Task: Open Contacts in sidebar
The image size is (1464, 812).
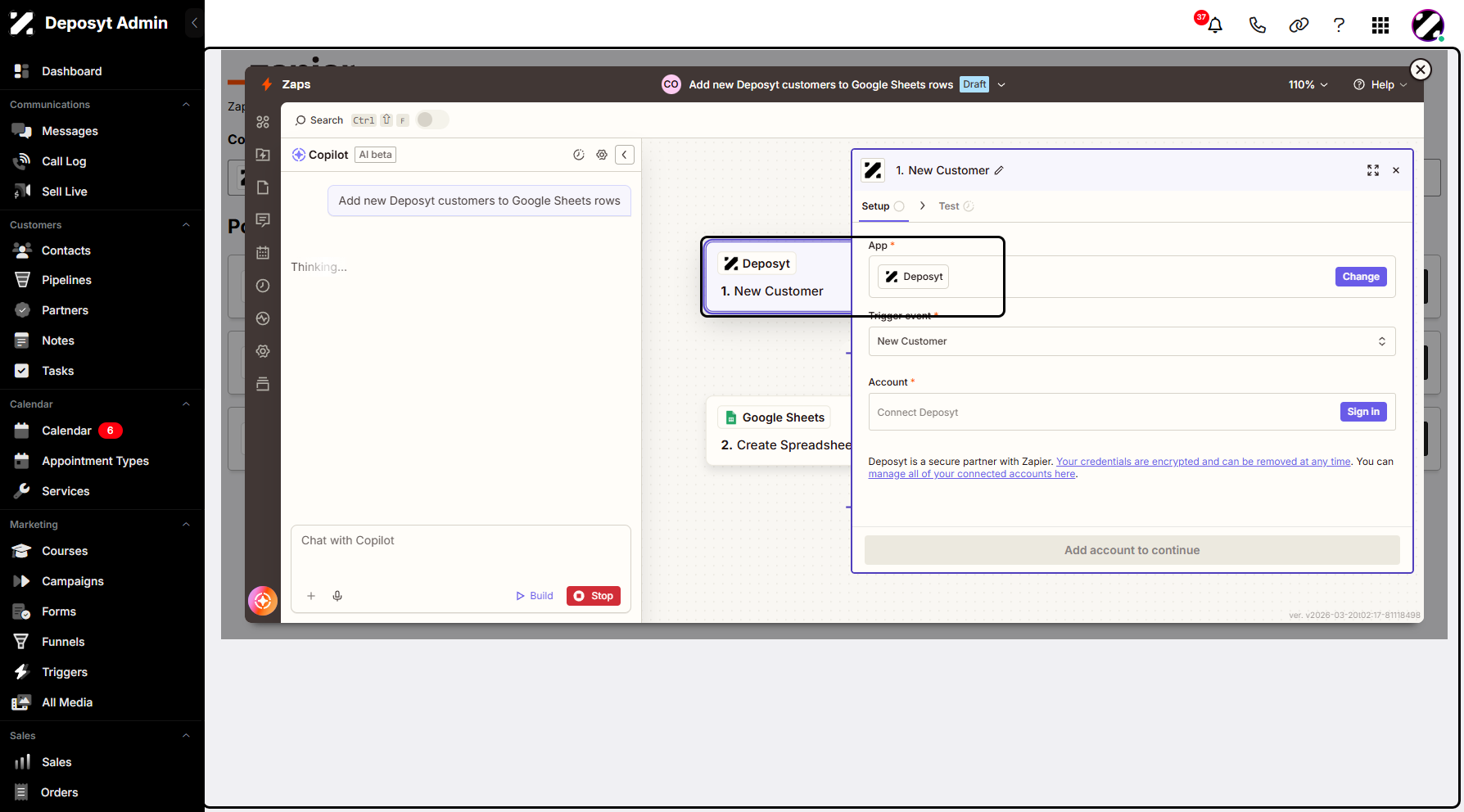Action: tap(66, 250)
